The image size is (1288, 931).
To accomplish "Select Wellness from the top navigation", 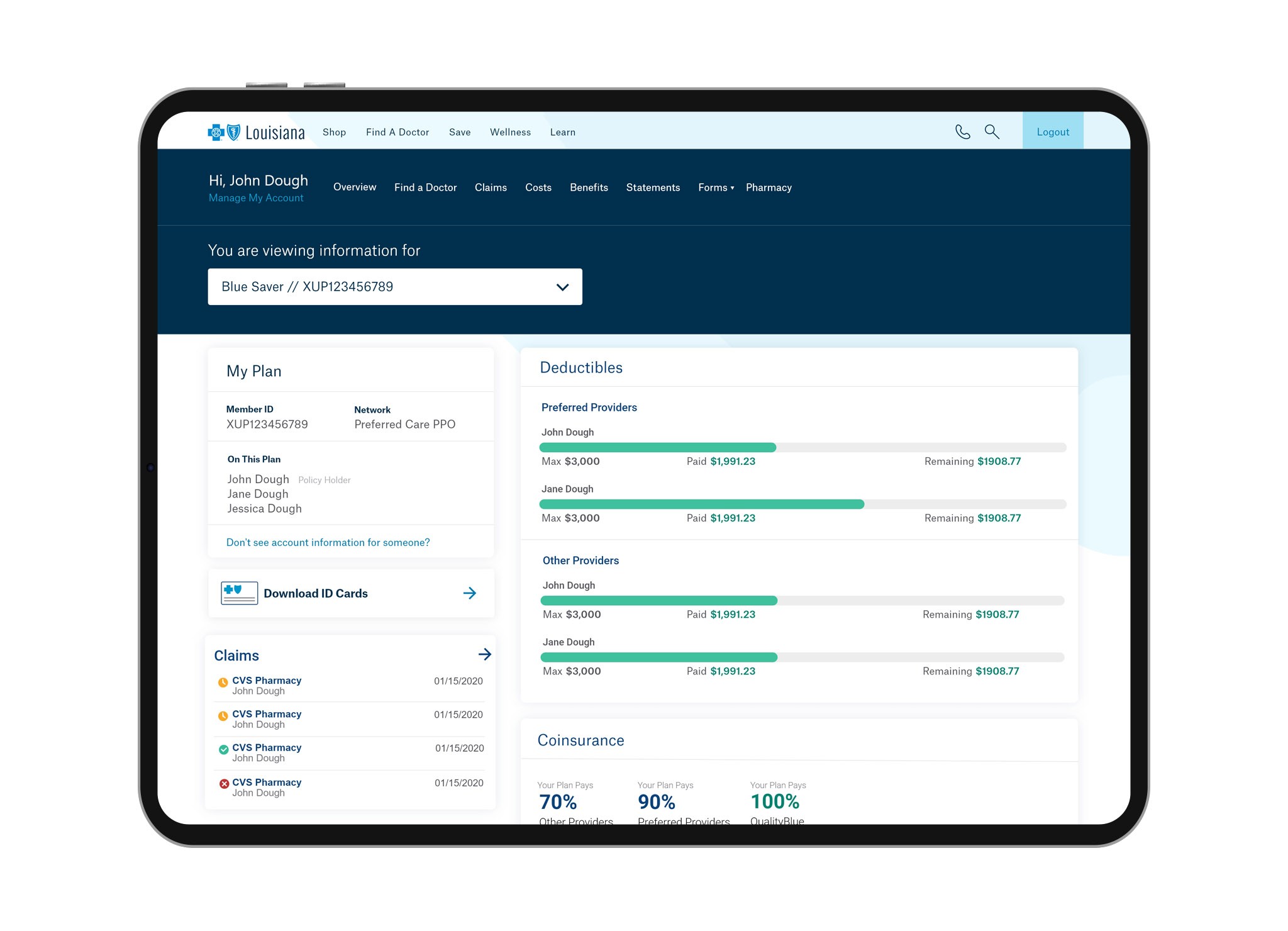I will tap(509, 132).
